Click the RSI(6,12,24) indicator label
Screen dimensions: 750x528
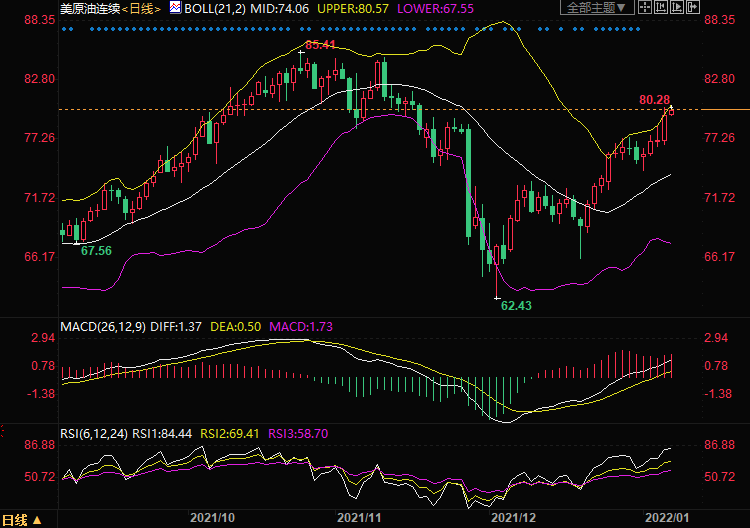pos(93,433)
